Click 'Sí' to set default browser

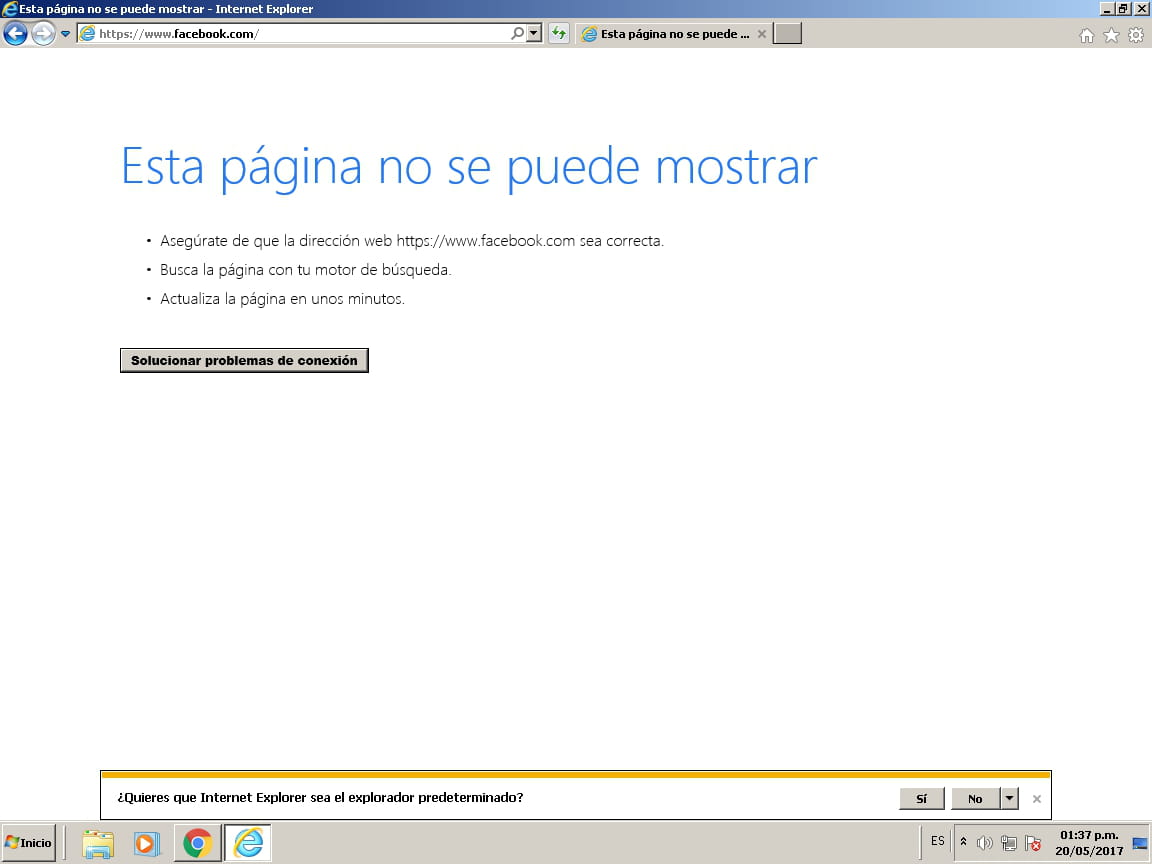point(921,799)
